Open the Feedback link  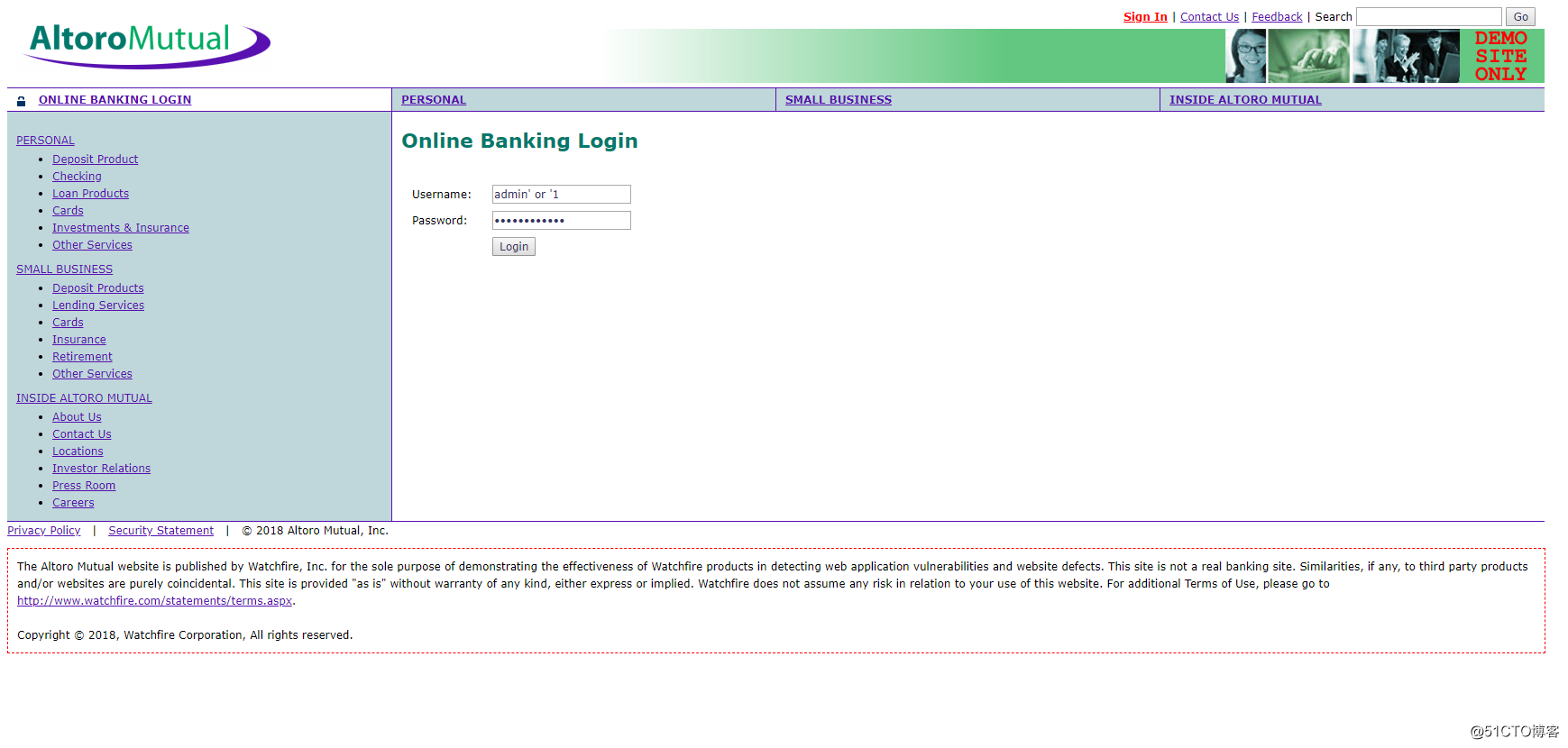1277,17
